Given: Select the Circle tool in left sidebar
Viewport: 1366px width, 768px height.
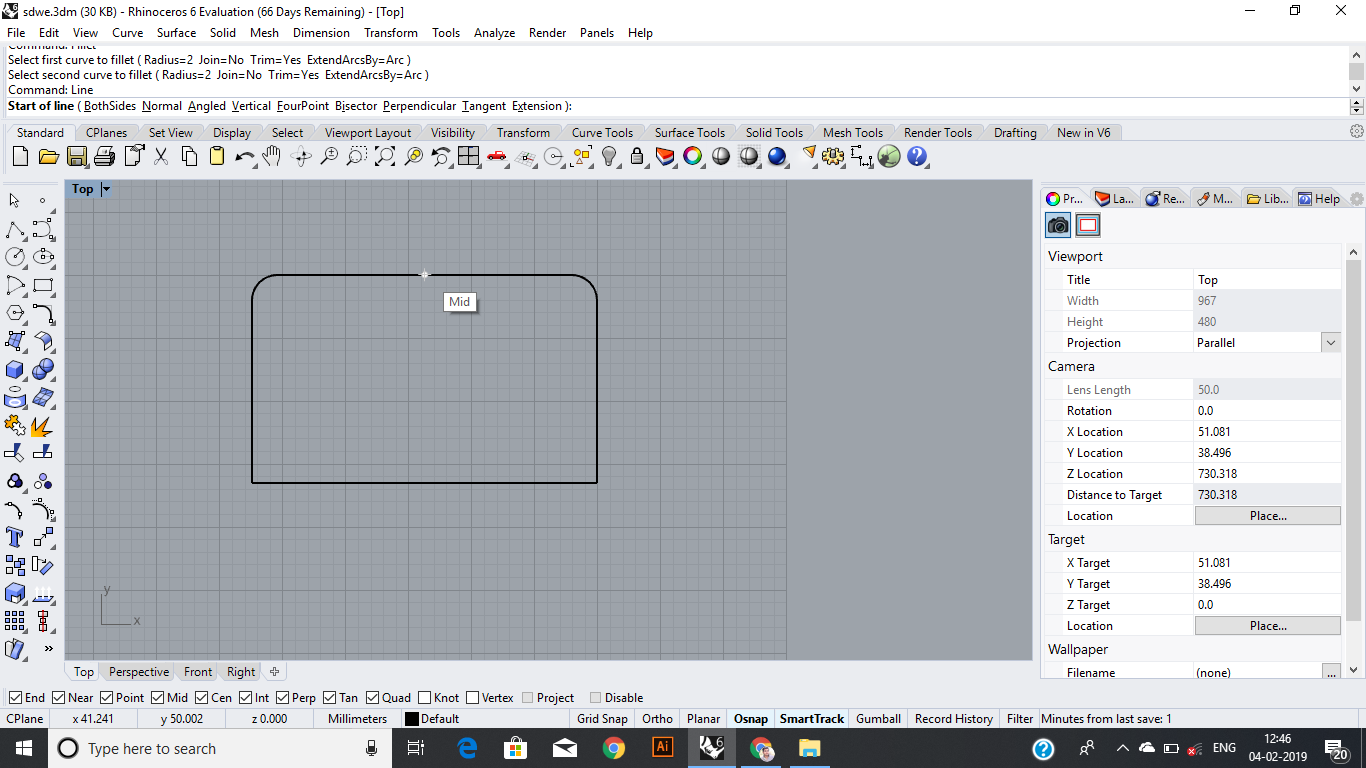Looking at the screenshot, I should pyautogui.click(x=15, y=257).
